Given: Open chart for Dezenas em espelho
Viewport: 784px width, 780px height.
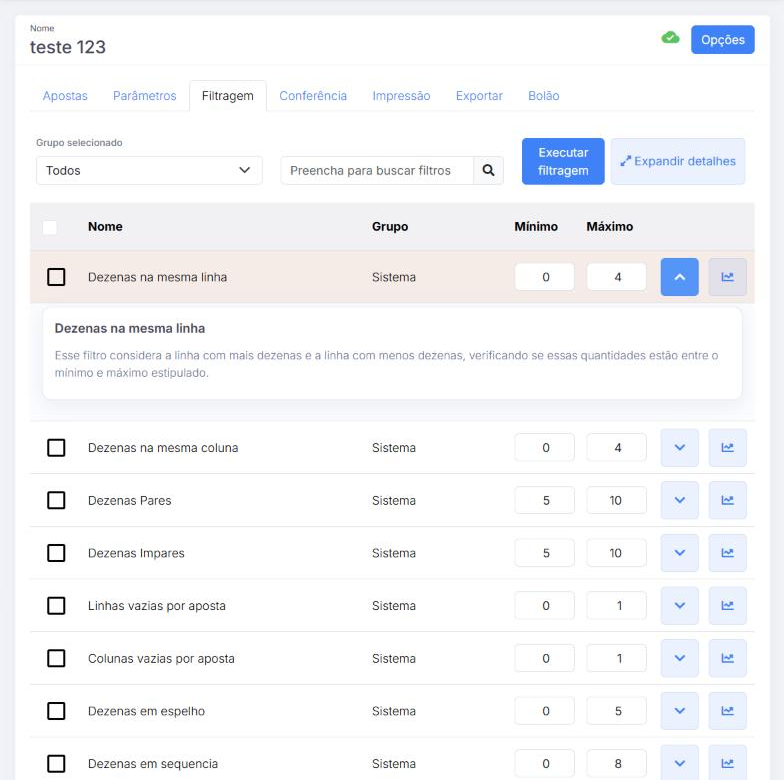Looking at the screenshot, I should tap(728, 711).
